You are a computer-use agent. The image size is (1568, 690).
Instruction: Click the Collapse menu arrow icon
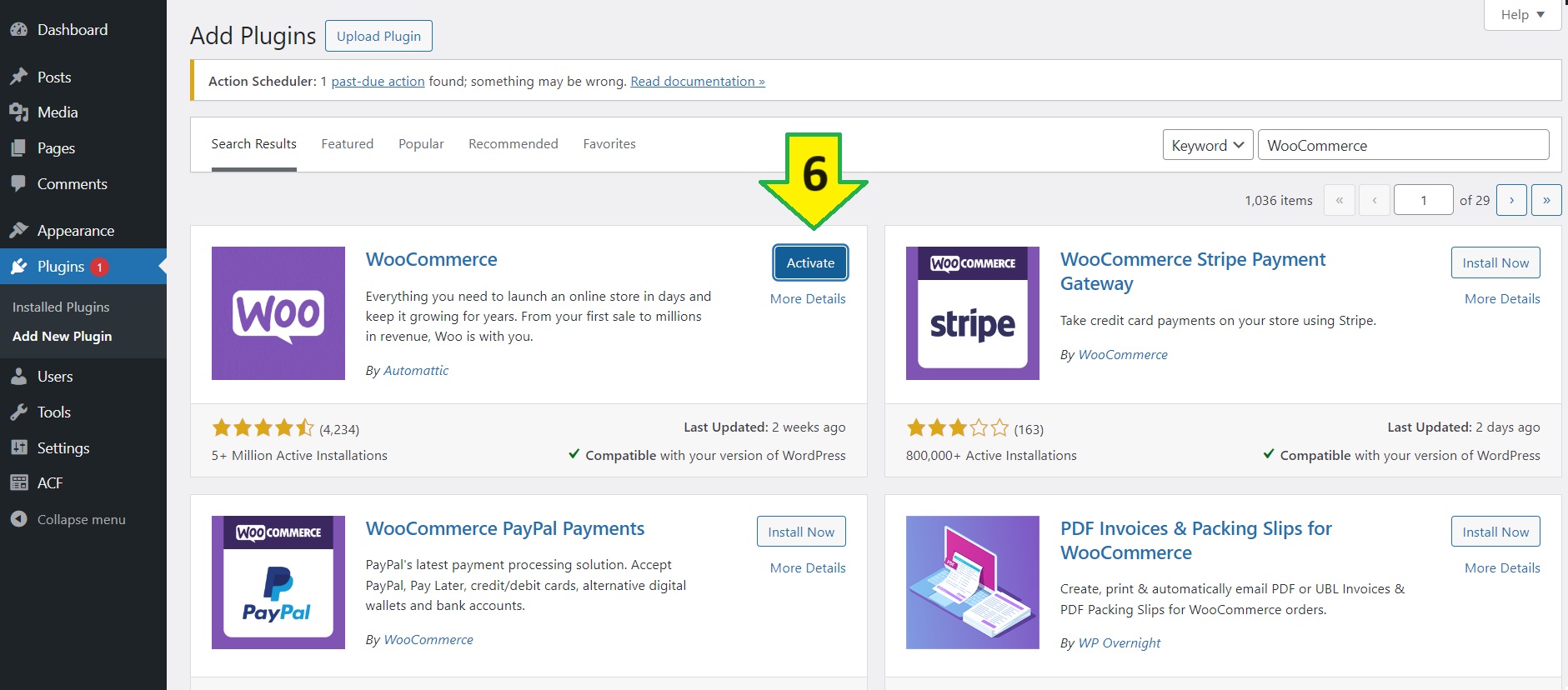pos(18,519)
